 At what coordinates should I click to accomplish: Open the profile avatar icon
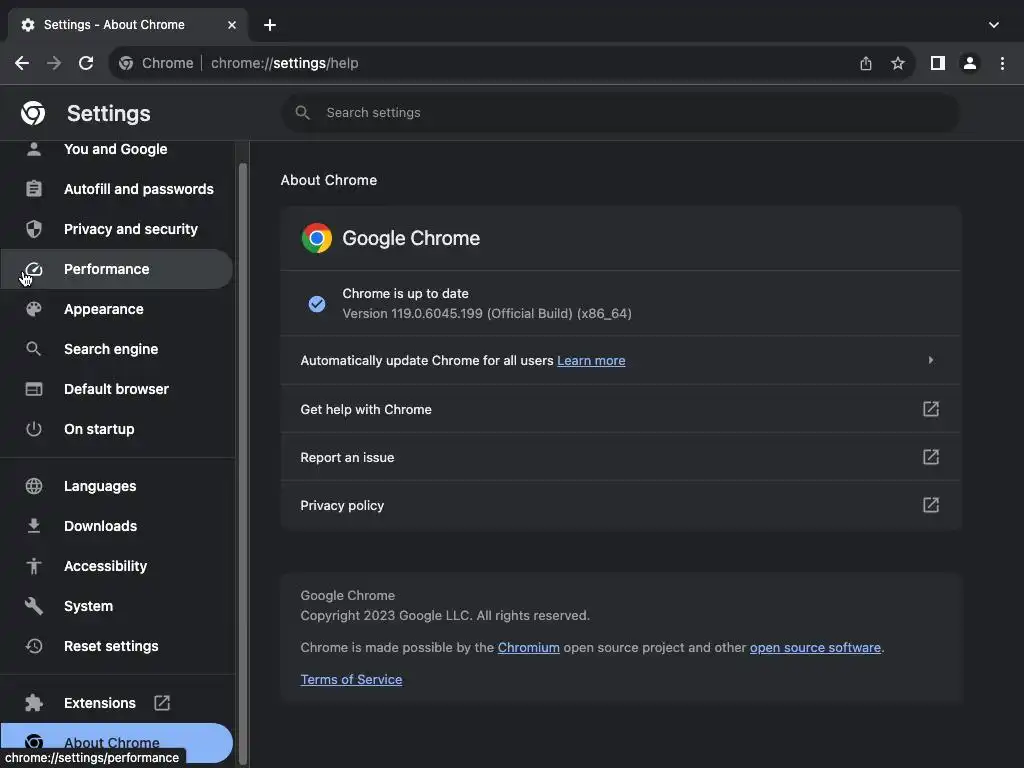(969, 63)
